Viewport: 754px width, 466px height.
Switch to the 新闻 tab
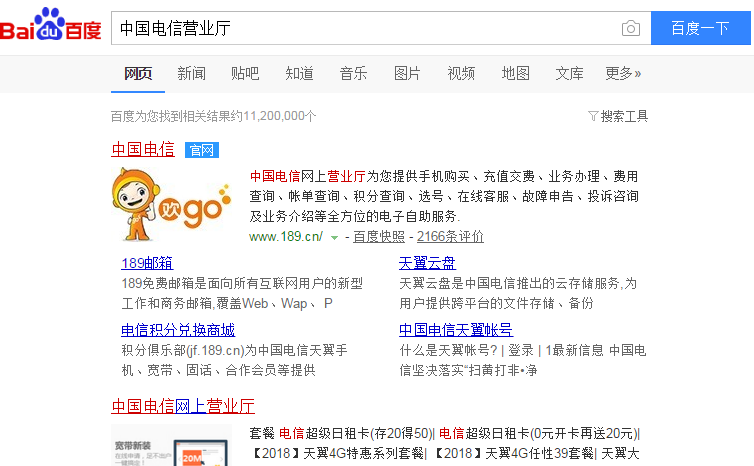191,74
